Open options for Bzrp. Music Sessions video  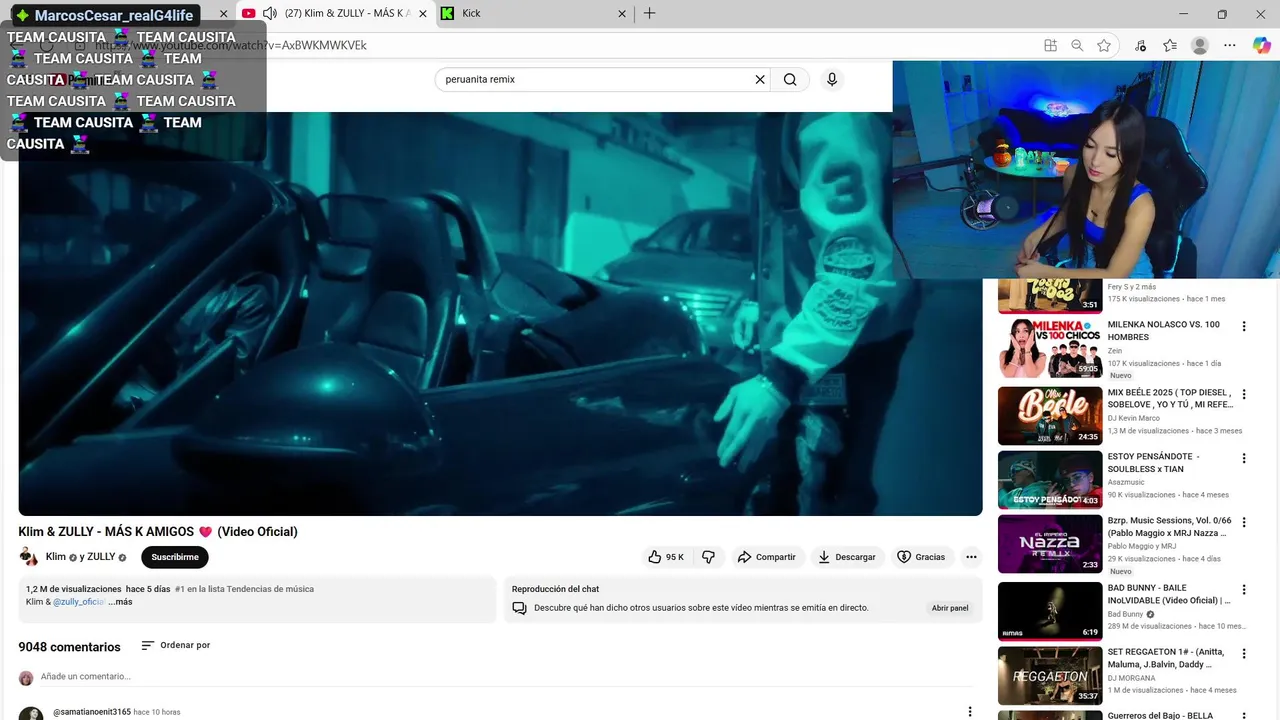tap(1244, 524)
